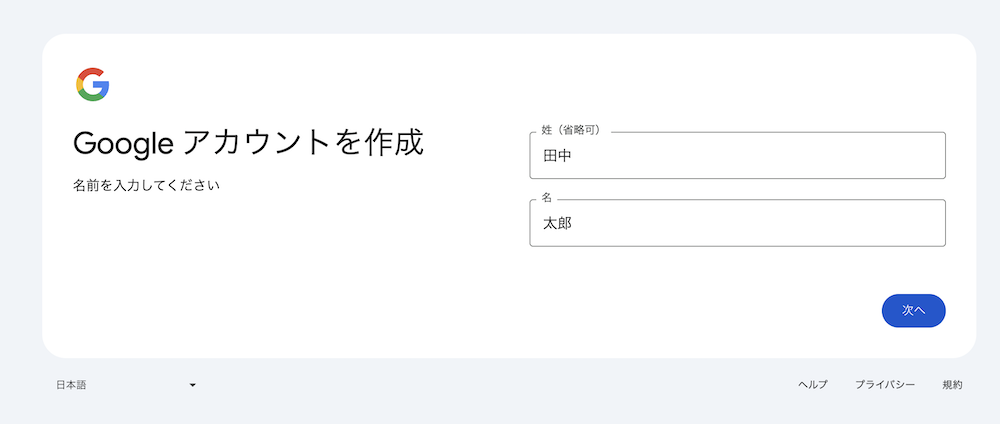Focus the 姓（省略可）input field

pyautogui.click(x=737, y=156)
